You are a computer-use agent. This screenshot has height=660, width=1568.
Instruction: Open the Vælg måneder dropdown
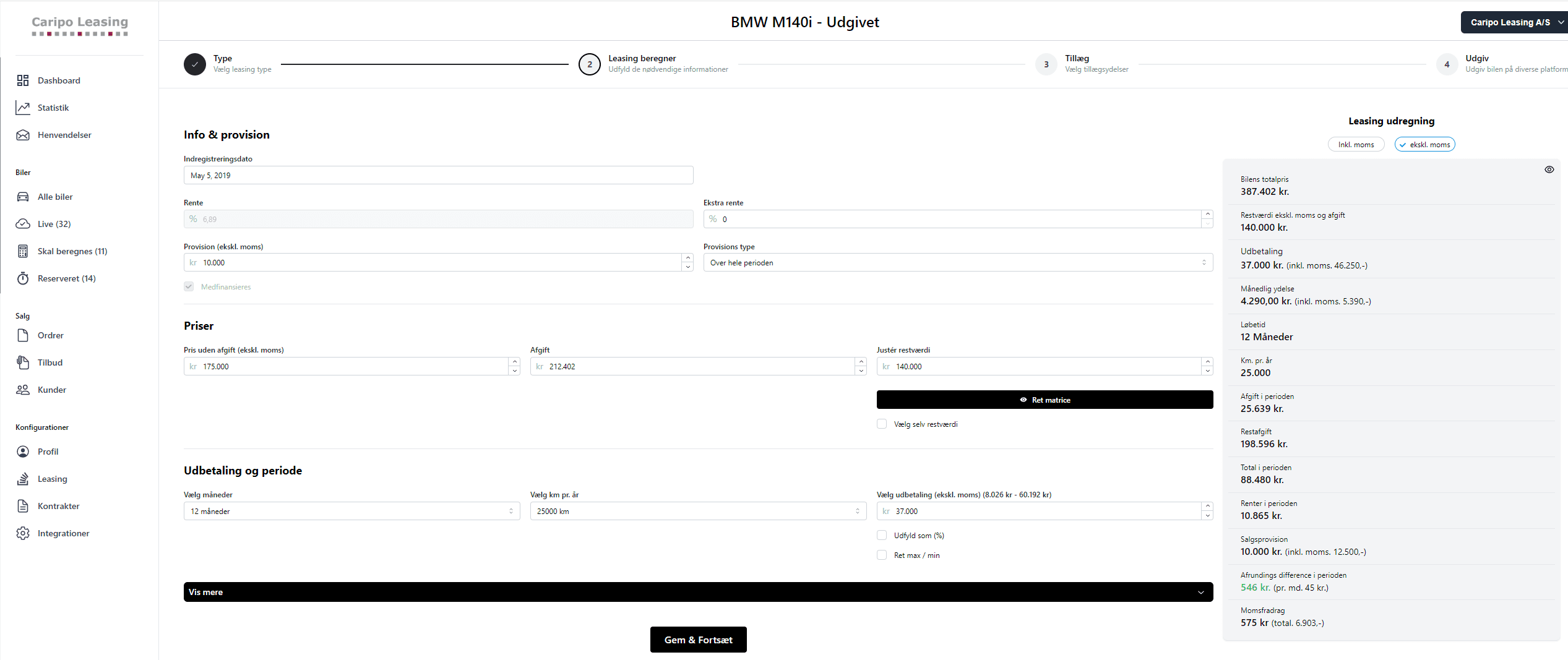[351, 511]
